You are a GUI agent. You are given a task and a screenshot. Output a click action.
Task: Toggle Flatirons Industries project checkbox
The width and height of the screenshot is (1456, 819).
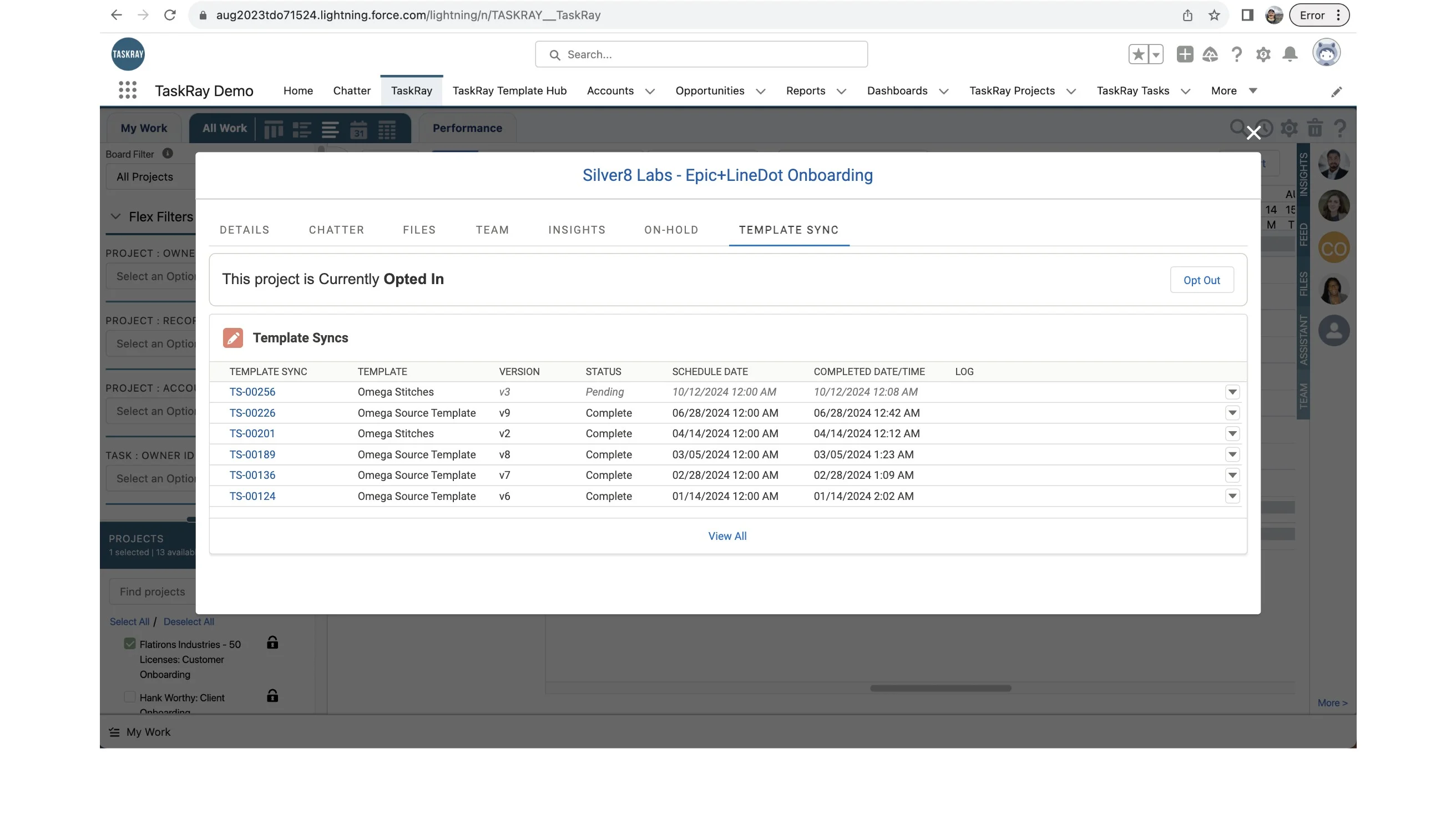coord(130,644)
